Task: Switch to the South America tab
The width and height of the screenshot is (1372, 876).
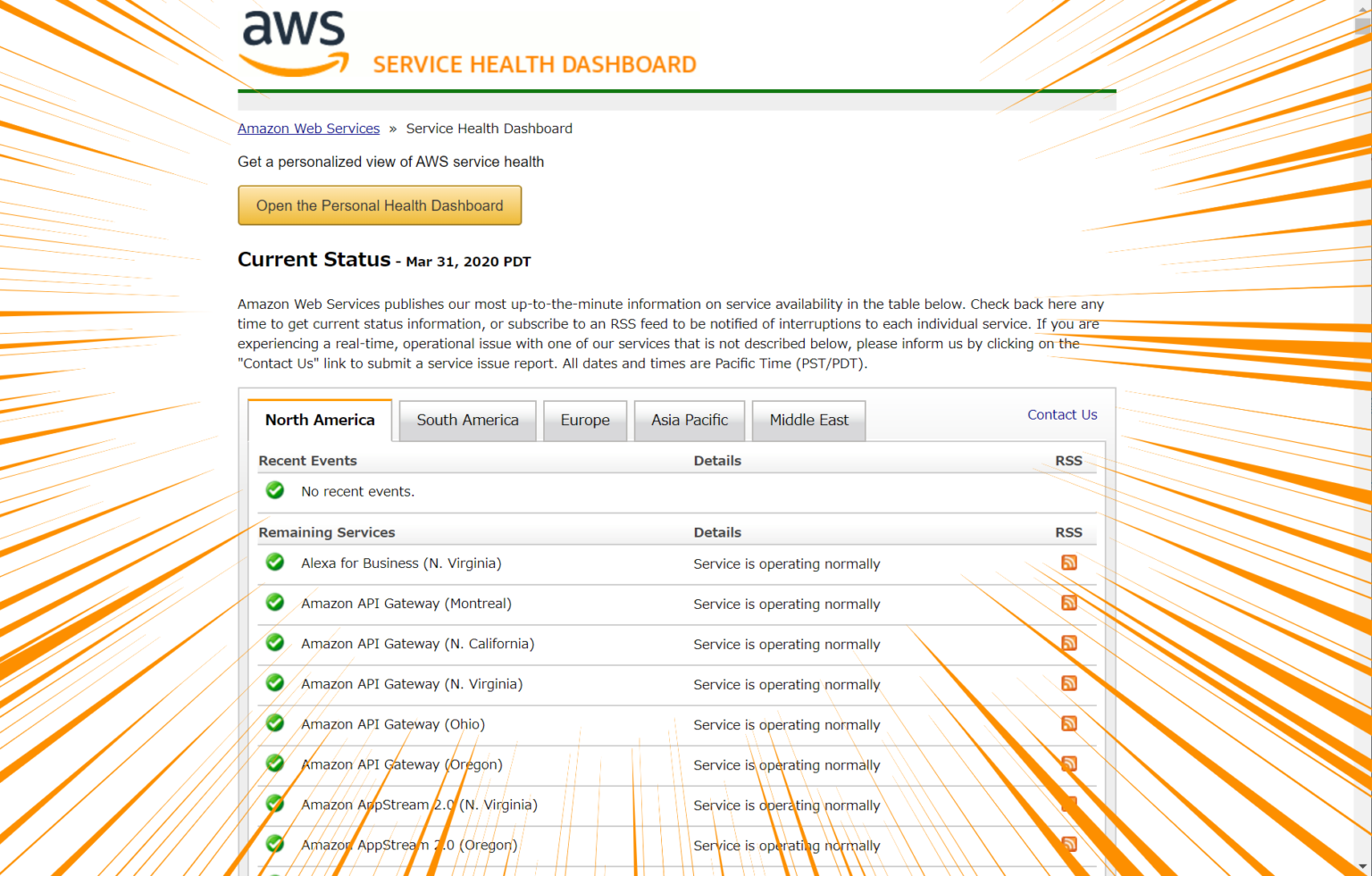Action: [x=467, y=421]
